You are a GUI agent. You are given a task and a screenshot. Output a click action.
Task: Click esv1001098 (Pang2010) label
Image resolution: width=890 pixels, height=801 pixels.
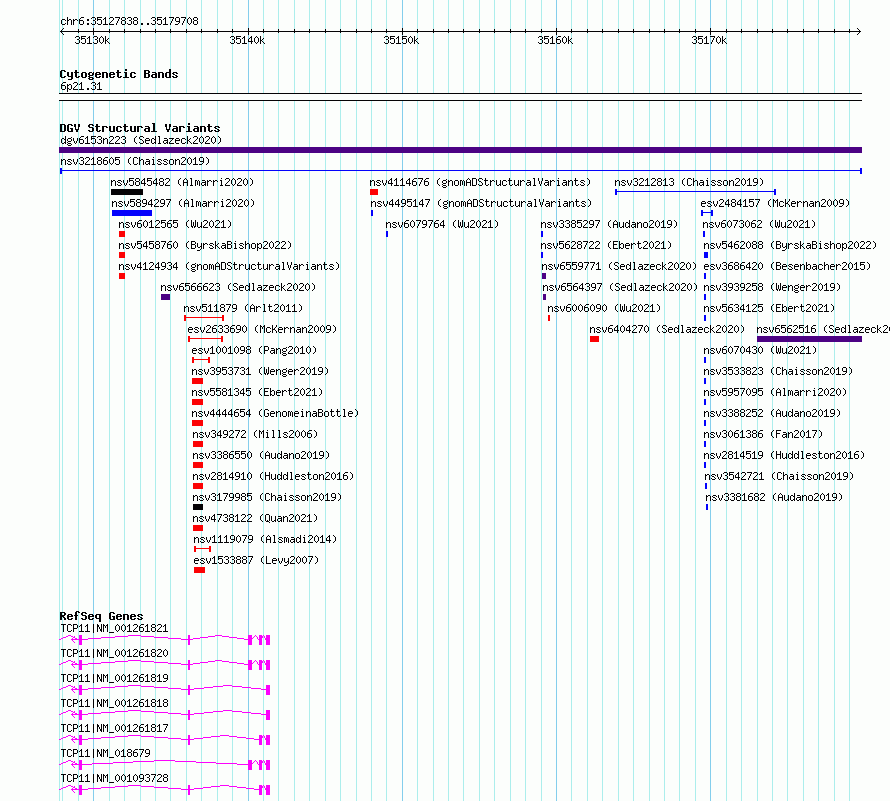254,350
